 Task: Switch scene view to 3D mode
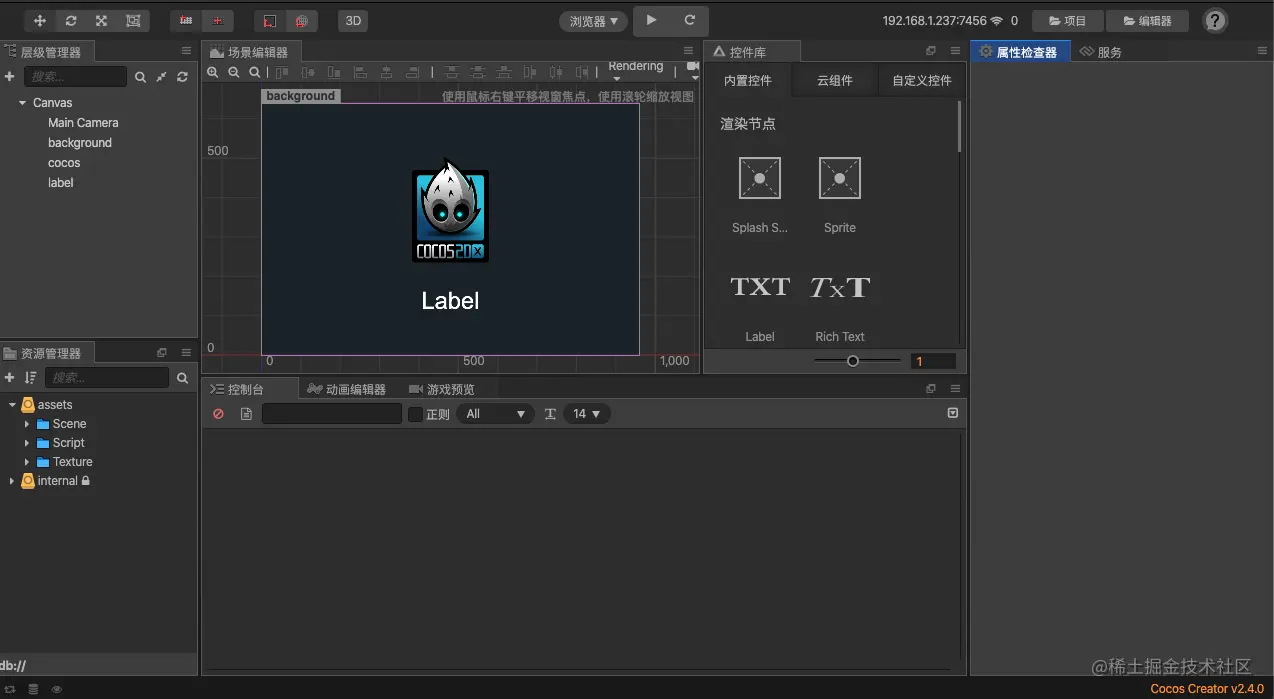pos(353,20)
